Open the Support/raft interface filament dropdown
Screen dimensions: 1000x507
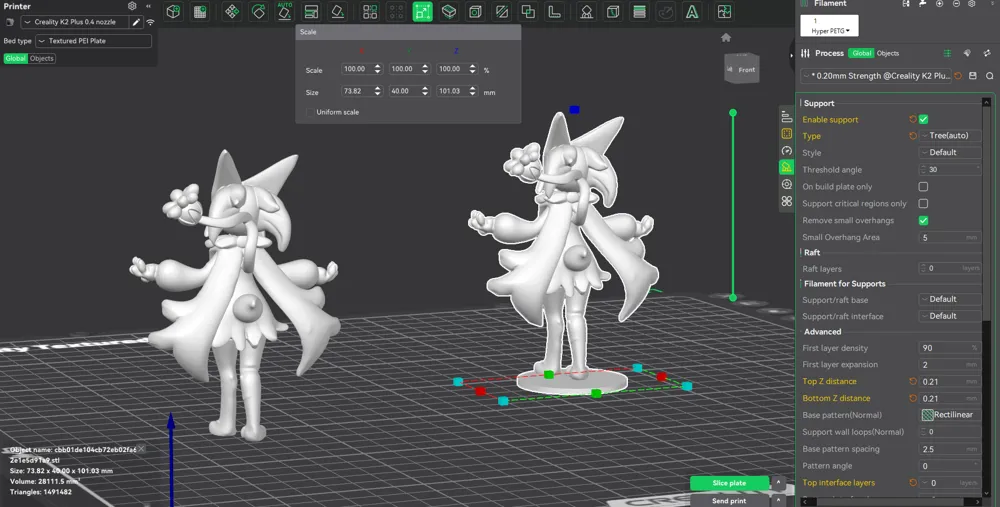[950, 316]
